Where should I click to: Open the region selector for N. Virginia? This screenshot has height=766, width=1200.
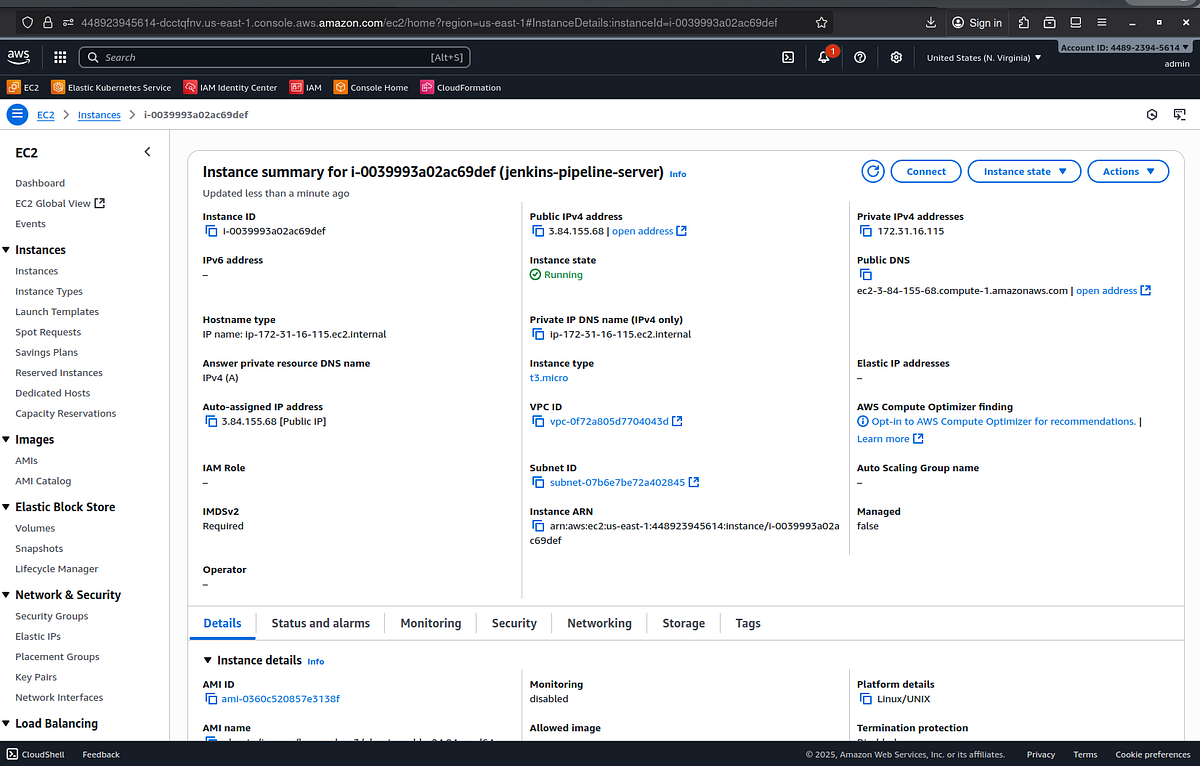click(985, 57)
